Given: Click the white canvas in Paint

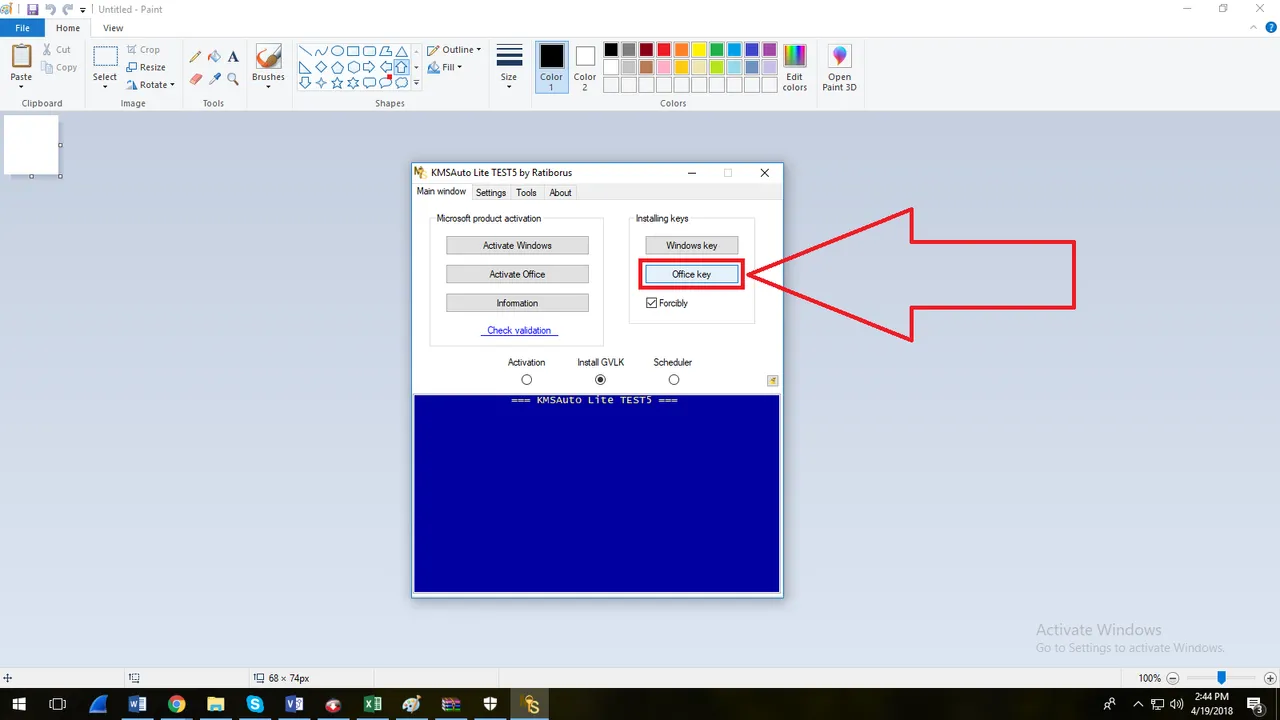Looking at the screenshot, I should pyautogui.click(x=31, y=145).
